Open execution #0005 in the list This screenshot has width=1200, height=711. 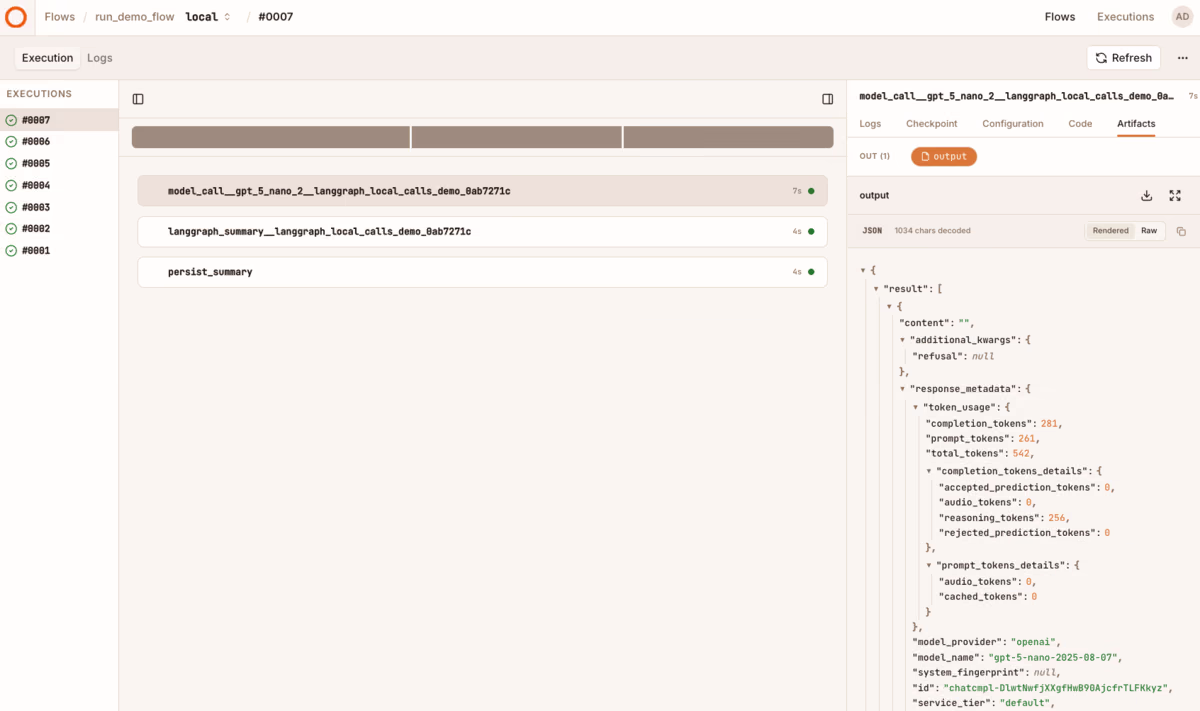[59, 164]
